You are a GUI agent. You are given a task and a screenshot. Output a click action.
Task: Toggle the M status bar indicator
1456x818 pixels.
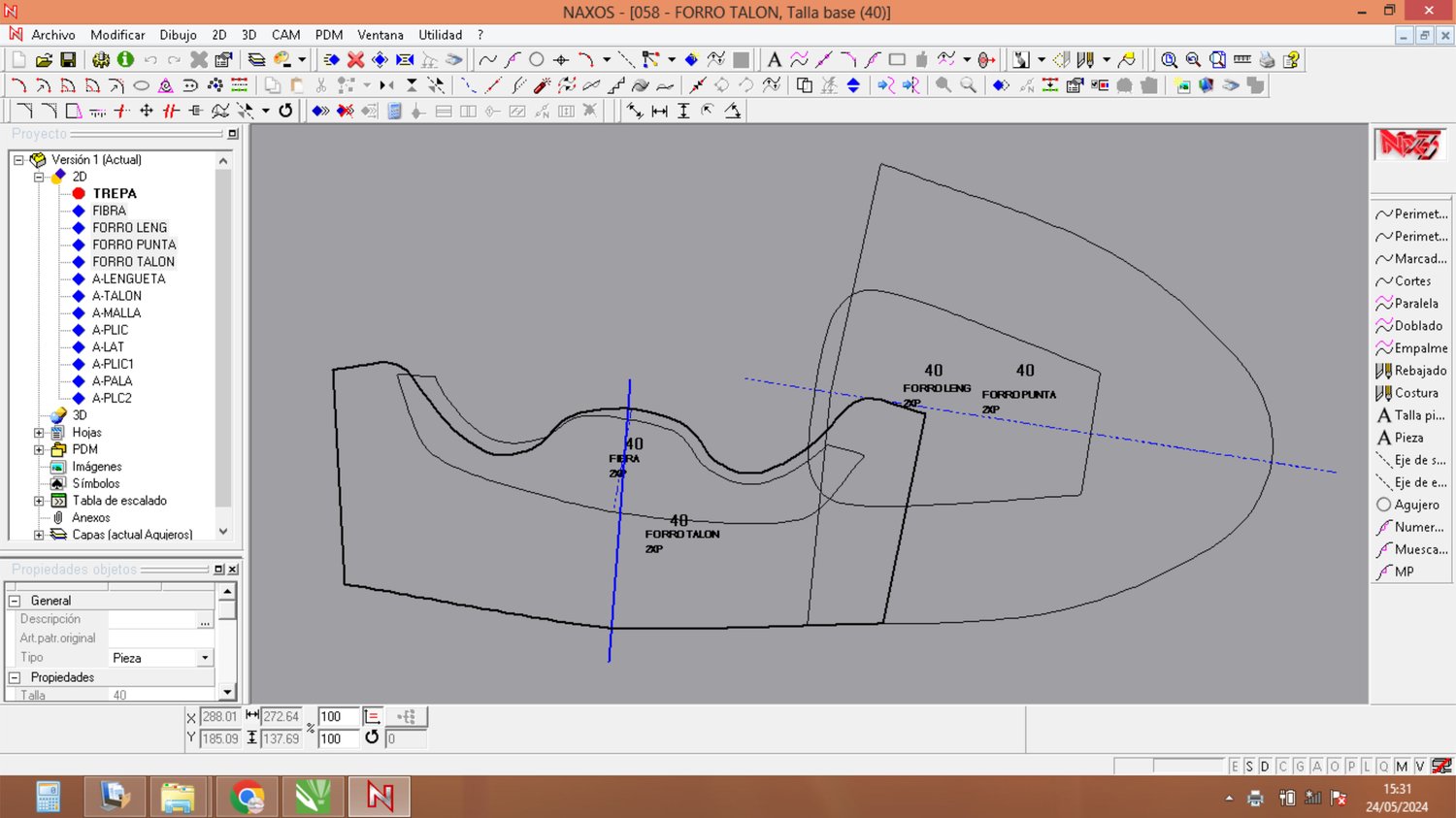click(1402, 767)
